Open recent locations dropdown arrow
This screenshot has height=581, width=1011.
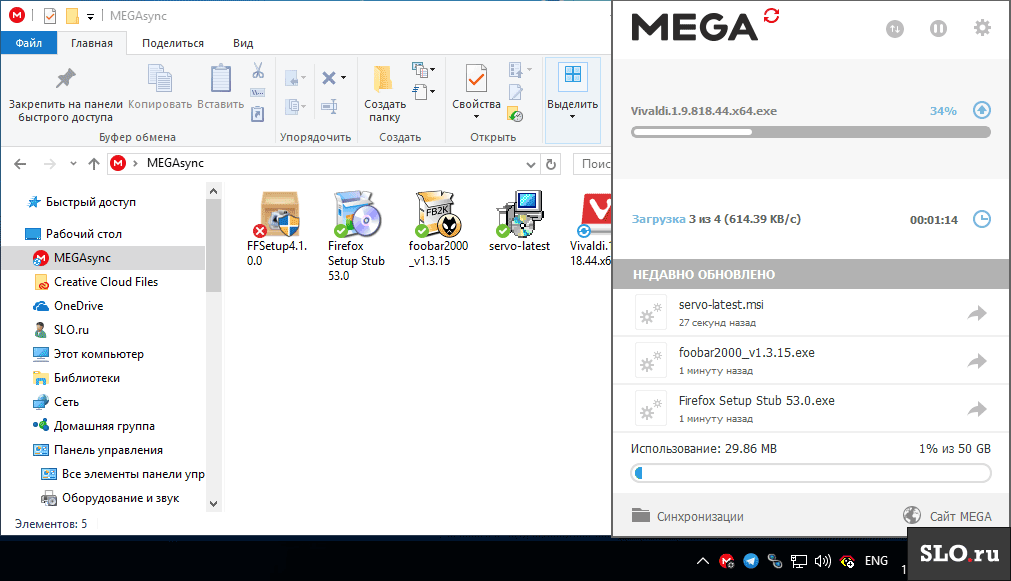click(x=73, y=164)
